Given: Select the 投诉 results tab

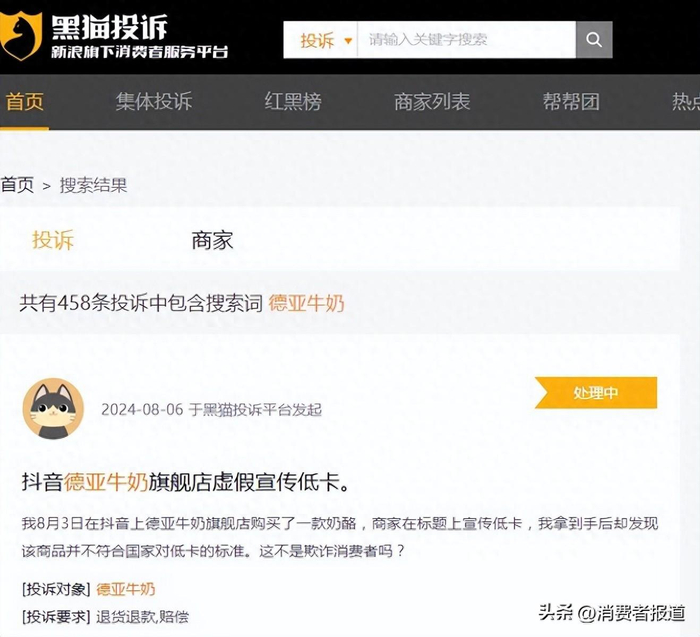Looking at the screenshot, I should point(53,240).
